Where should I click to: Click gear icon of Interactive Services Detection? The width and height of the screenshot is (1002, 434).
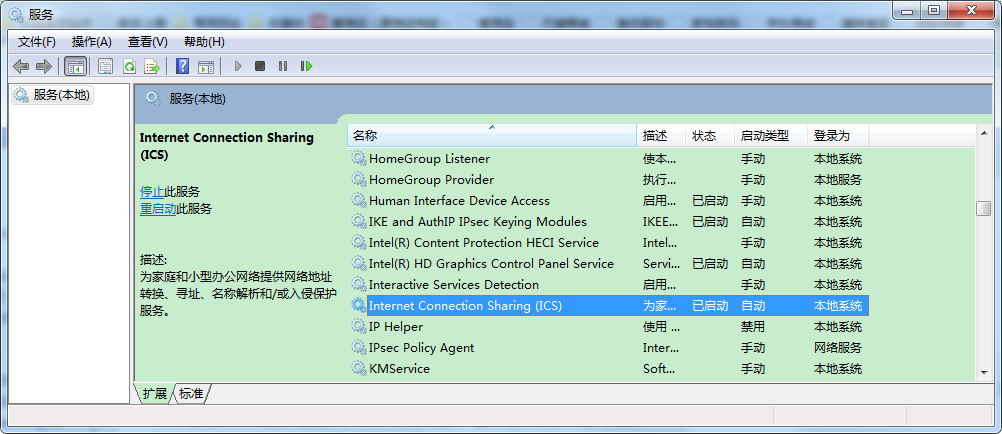[359, 284]
